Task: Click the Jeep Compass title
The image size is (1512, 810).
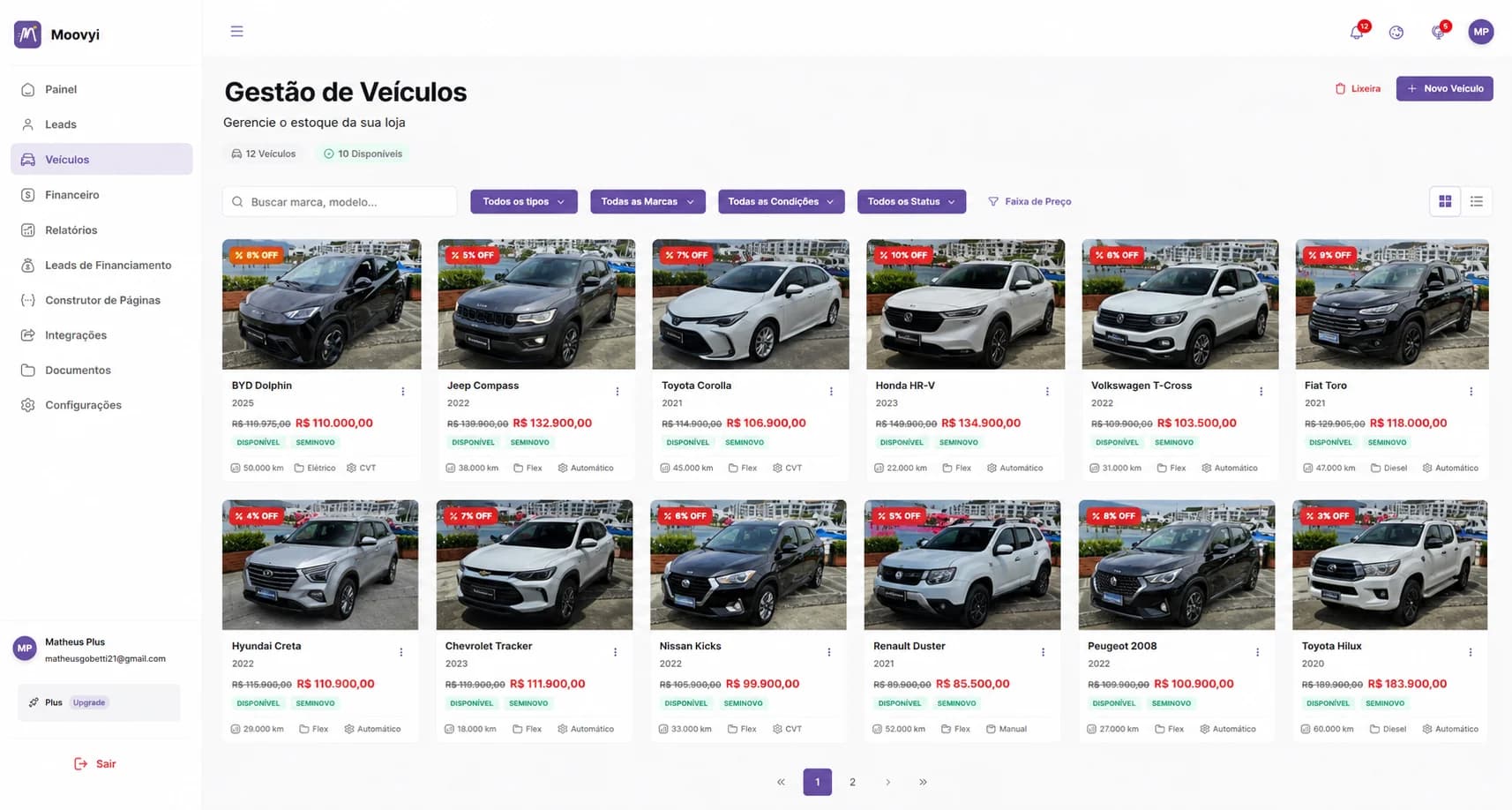Action: (483, 386)
